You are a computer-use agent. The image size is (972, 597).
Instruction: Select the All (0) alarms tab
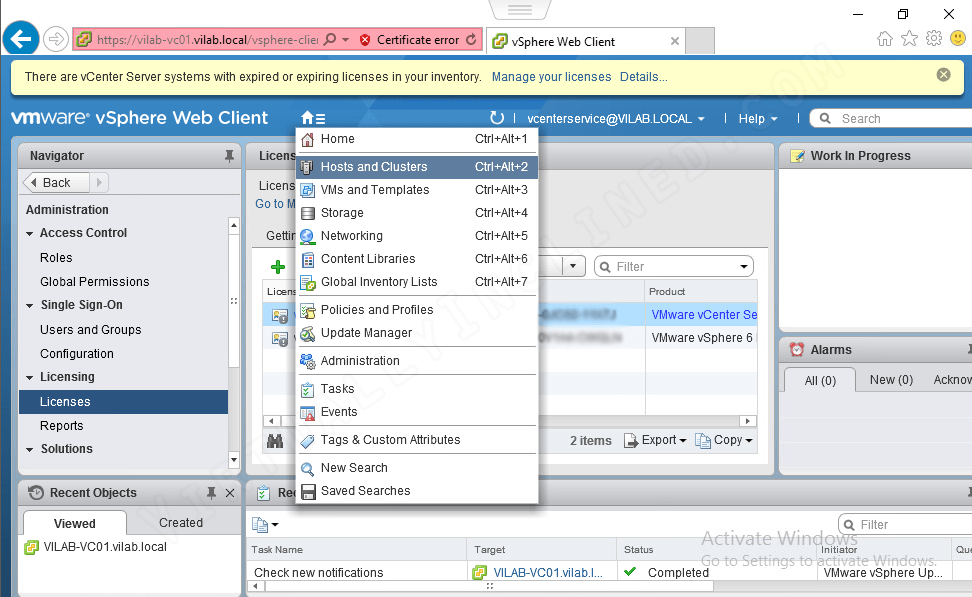point(820,380)
